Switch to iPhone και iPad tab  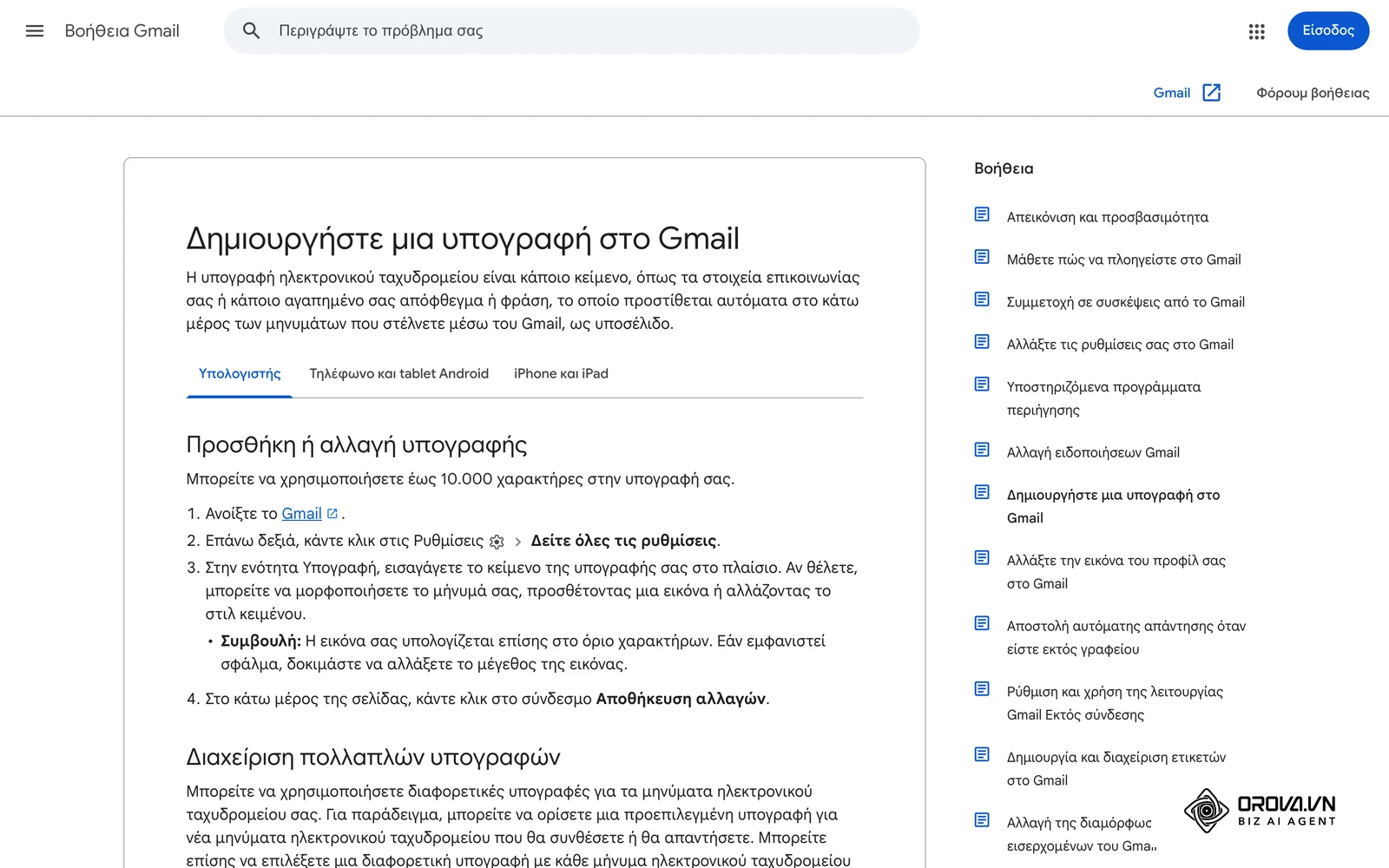[x=561, y=374]
